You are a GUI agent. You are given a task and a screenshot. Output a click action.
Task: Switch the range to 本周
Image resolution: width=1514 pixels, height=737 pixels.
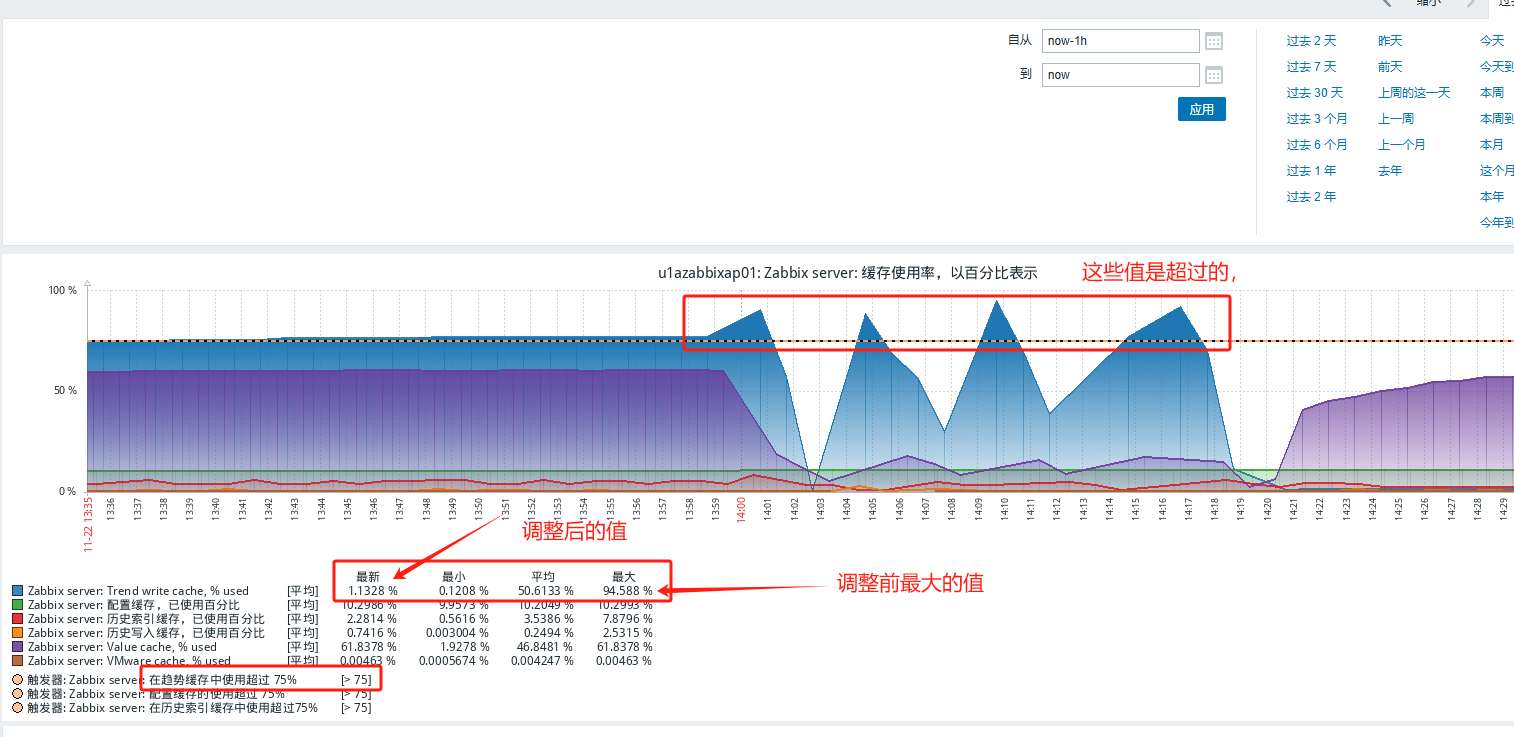click(1492, 93)
